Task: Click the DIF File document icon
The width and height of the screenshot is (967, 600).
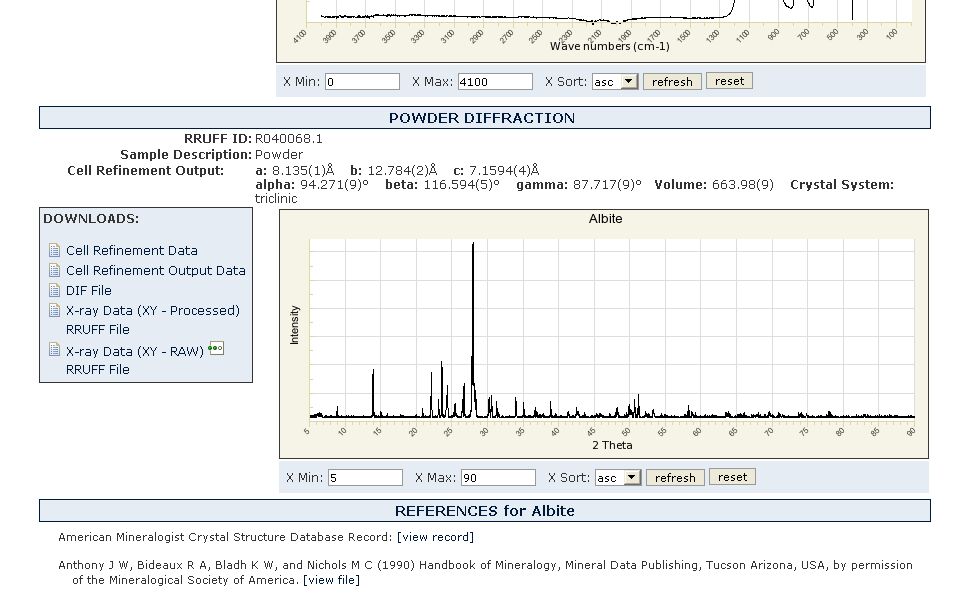Action: coord(55,290)
